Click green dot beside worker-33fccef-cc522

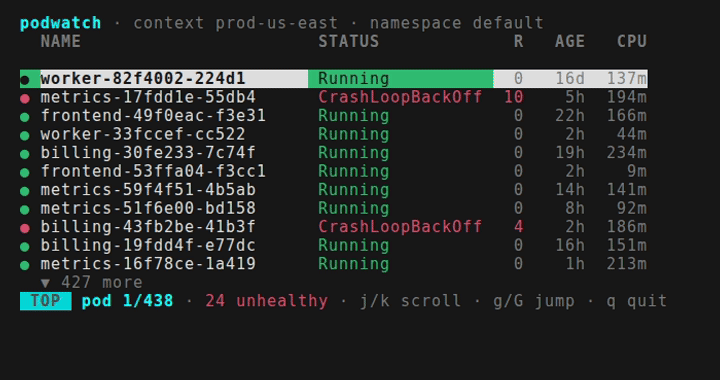click(x=25, y=135)
